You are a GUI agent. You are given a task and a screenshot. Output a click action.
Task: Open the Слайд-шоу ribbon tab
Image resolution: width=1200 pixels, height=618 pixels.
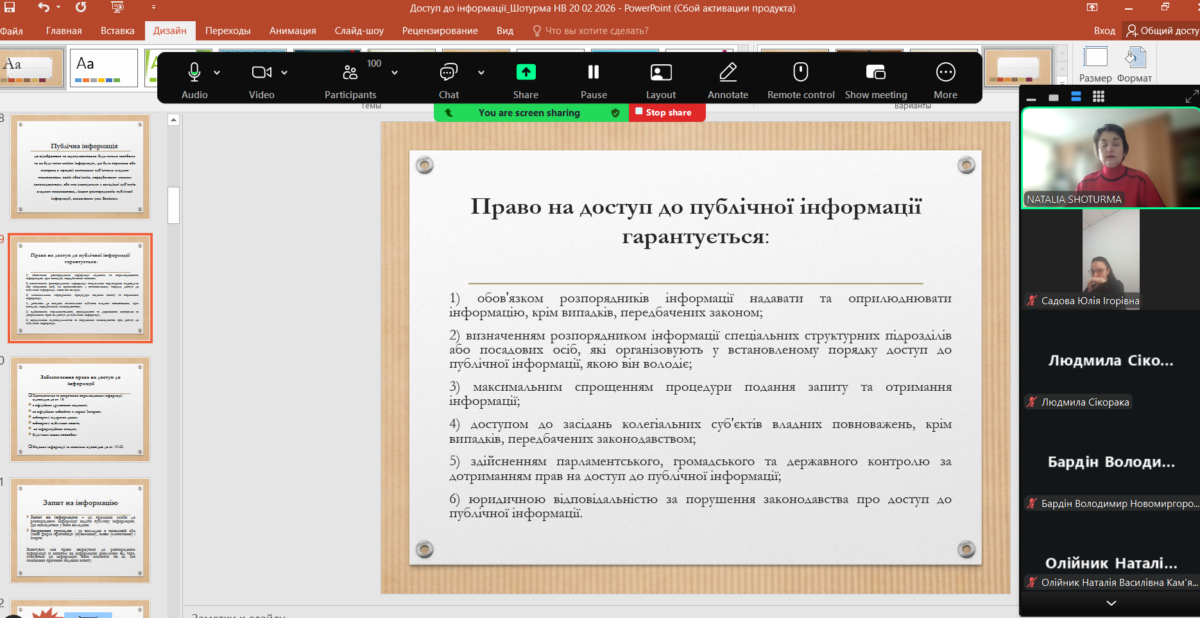point(361,31)
